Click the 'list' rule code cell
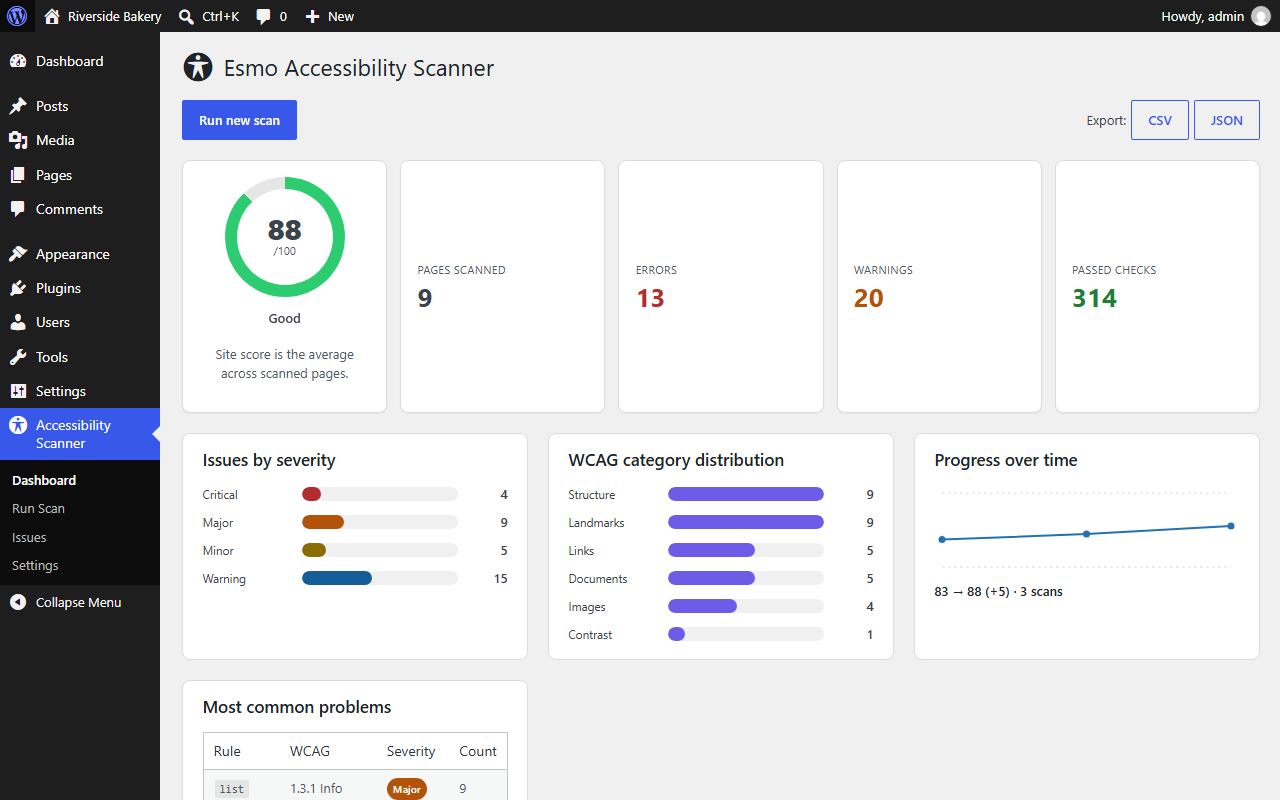This screenshot has height=800, width=1280. point(231,789)
